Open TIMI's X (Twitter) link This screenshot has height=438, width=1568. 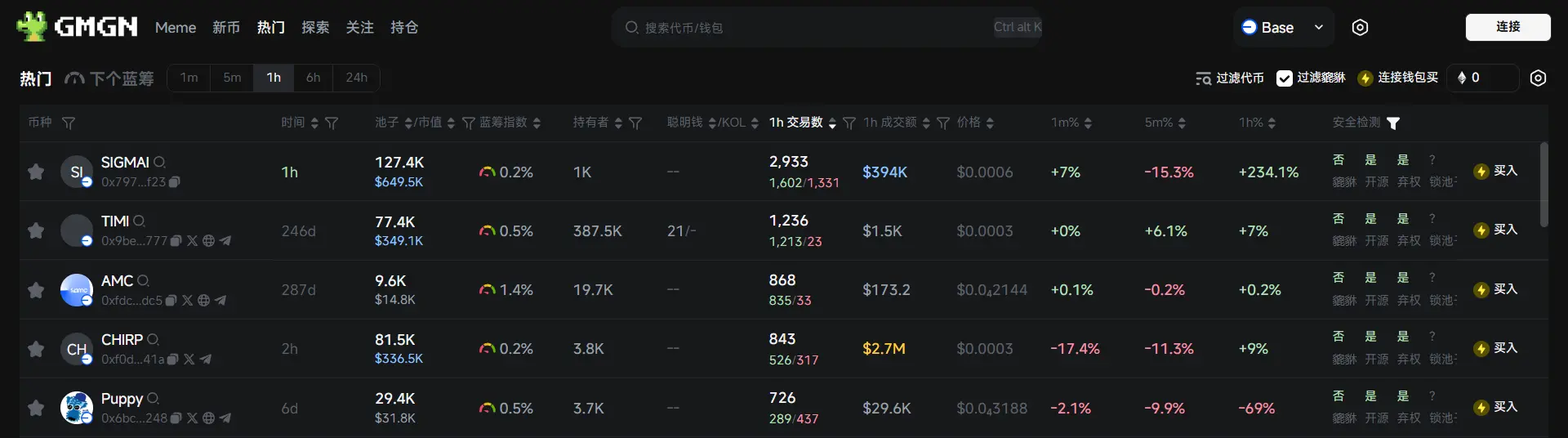[x=193, y=241]
